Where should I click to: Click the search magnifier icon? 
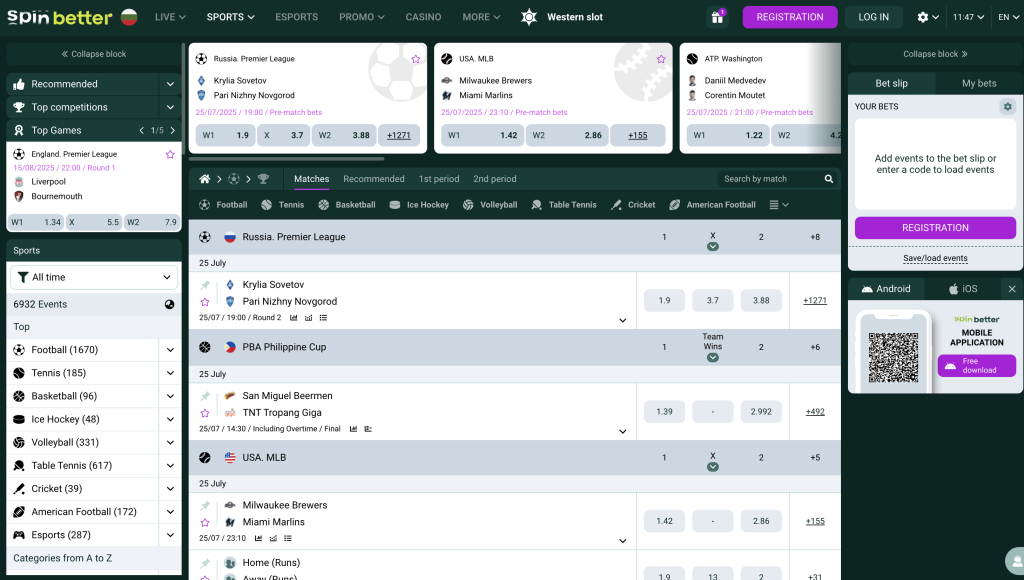(829, 179)
